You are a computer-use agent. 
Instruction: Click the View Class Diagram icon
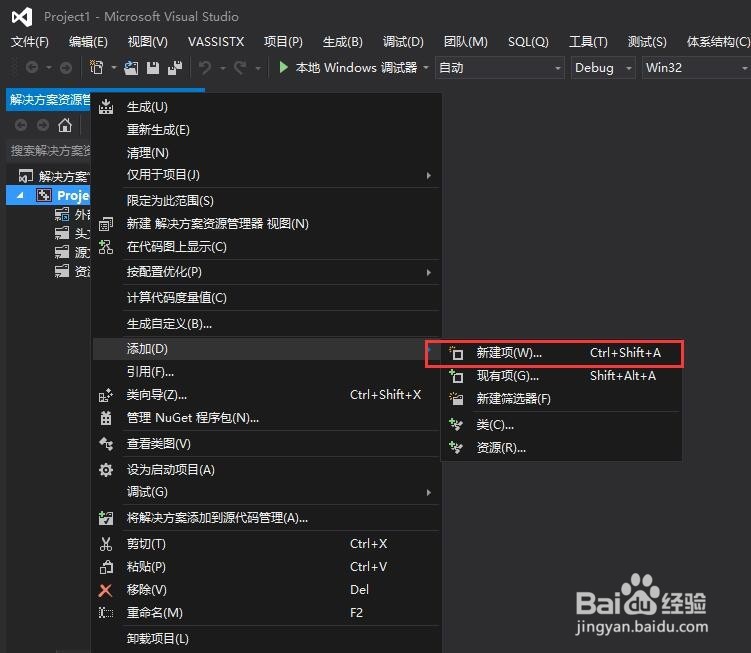106,444
